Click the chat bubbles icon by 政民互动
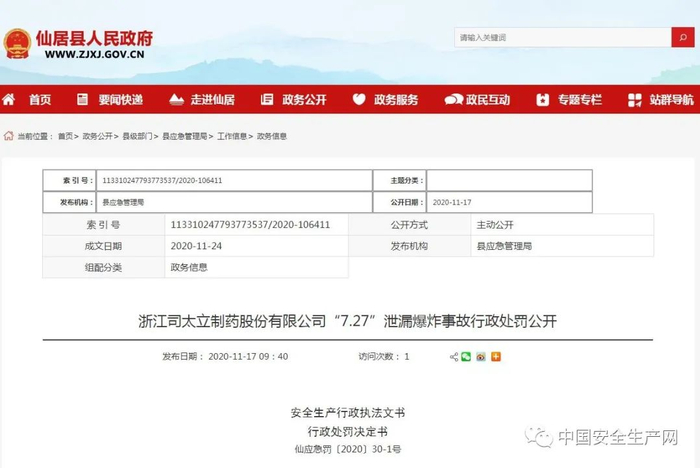This screenshot has height=468, width=700. point(454,100)
